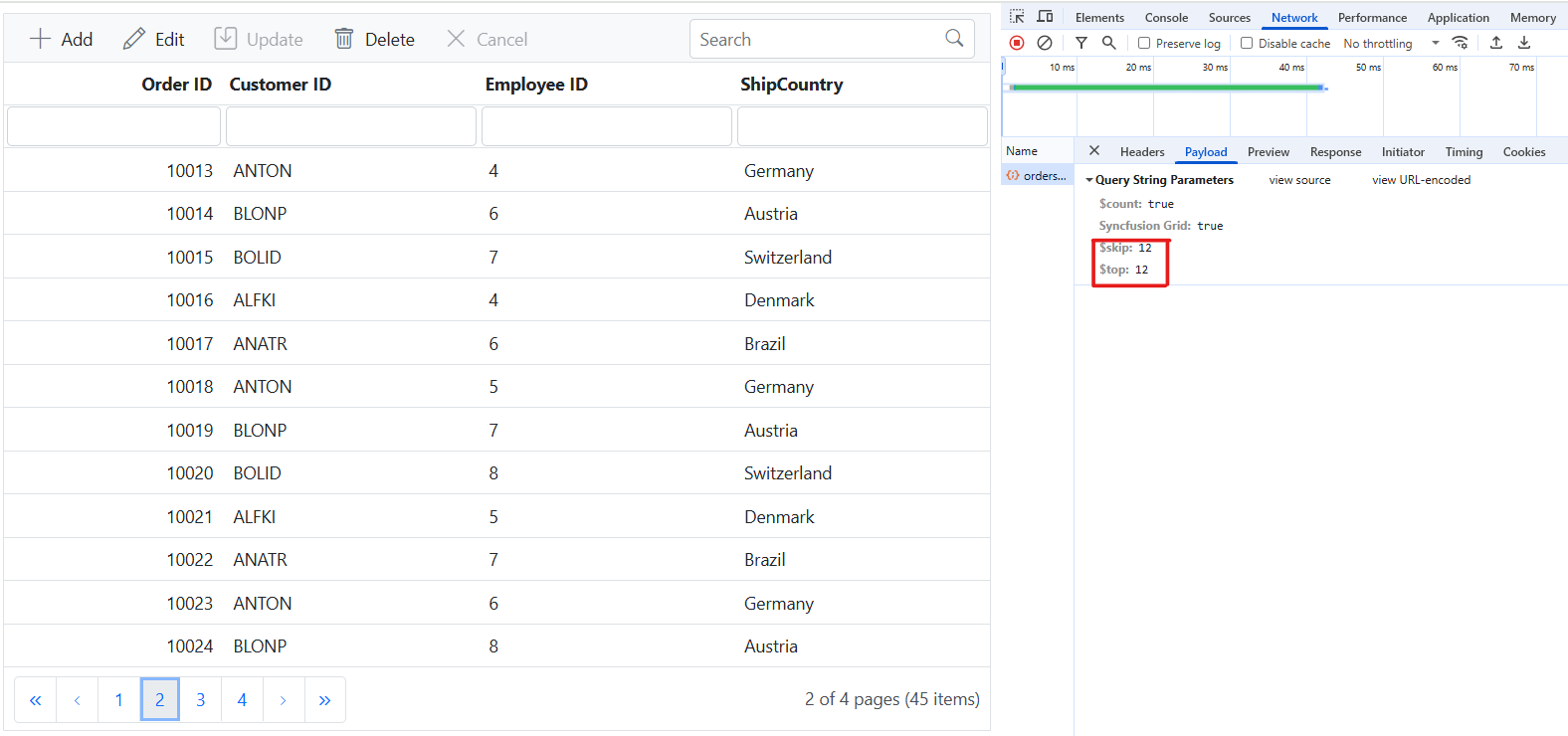This screenshot has height=736, width=1568.
Task: Click the view source link
Action: (1299, 180)
